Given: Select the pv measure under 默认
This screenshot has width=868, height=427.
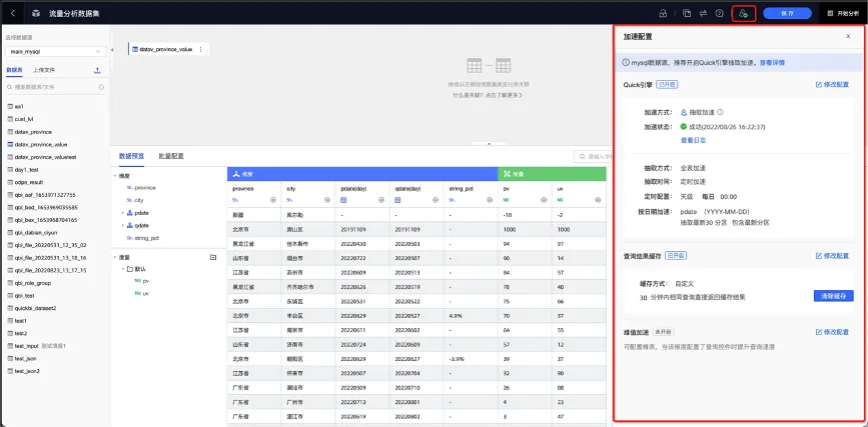Looking at the screenshot, I should [146, 281].
